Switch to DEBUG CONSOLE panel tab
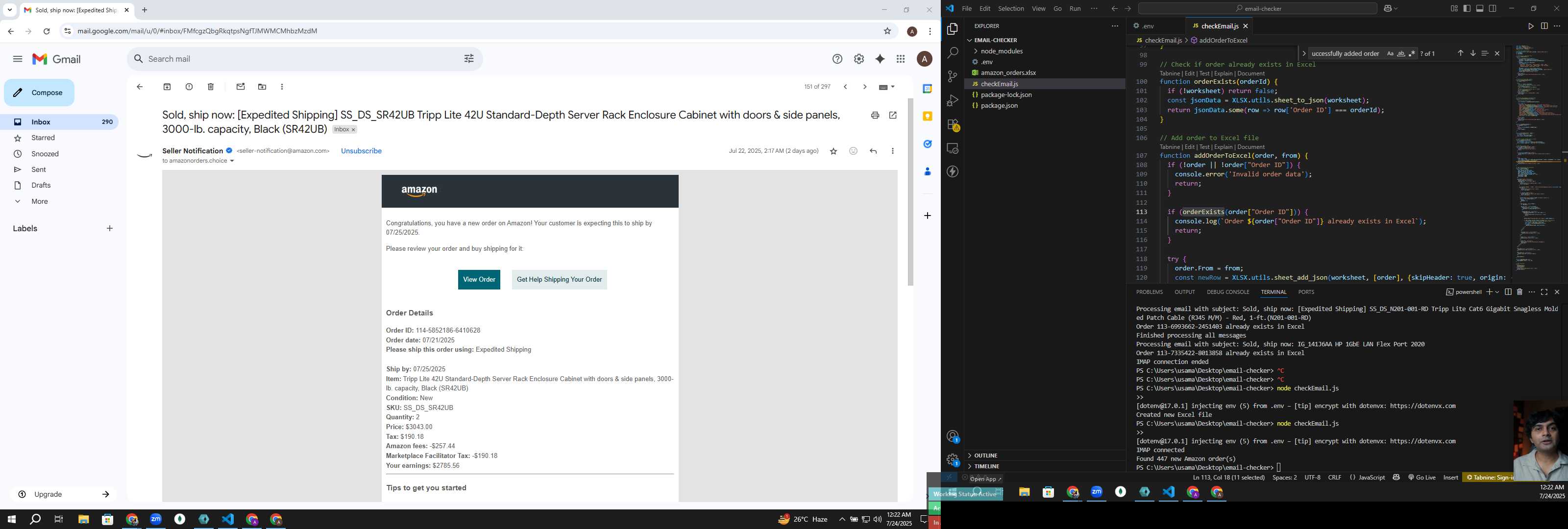Screen dimensions: 1568x529 (1228, 292)
